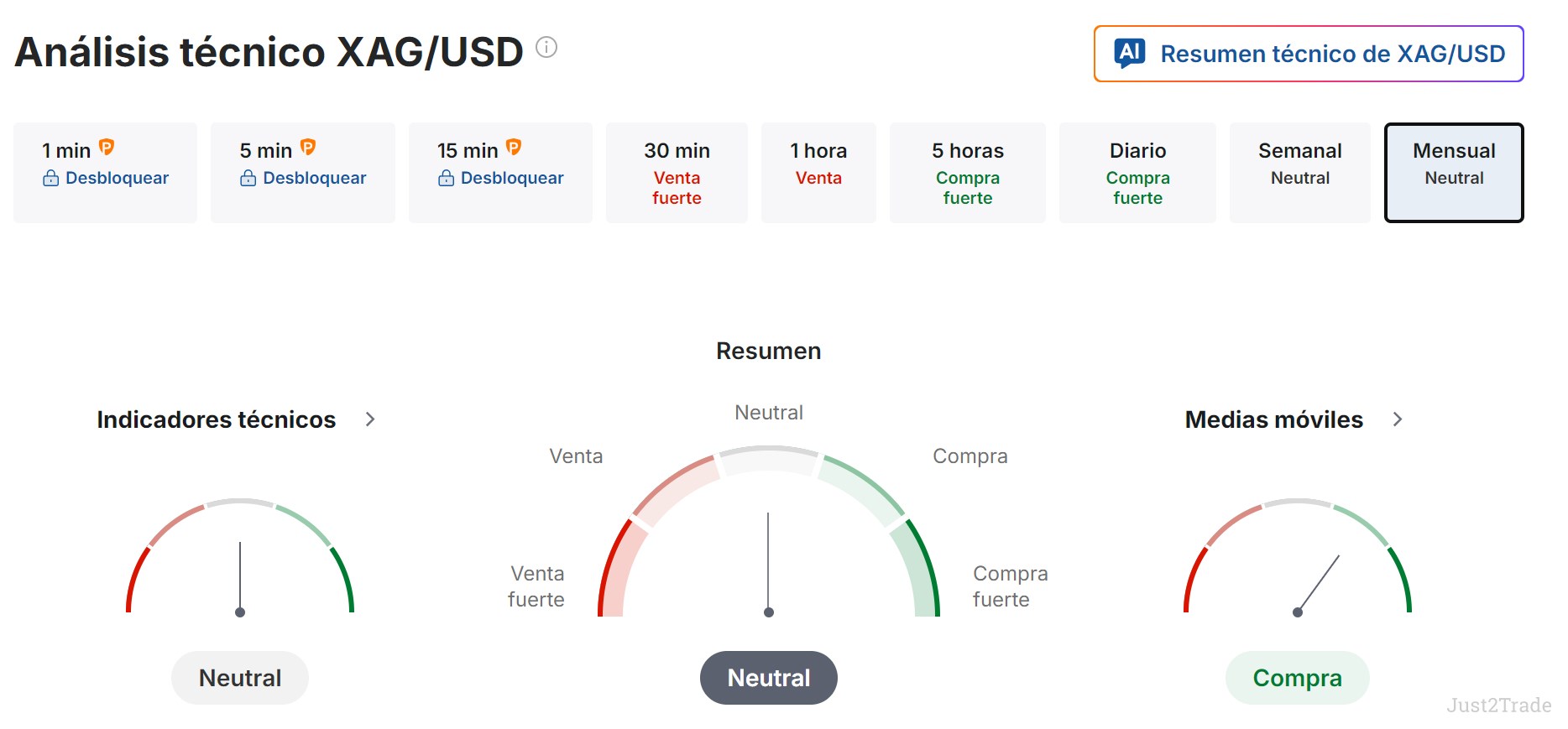Click the AI icon in Resumen técnico button
Viewport: 1568px width, 729px height.
point(1130,54)
